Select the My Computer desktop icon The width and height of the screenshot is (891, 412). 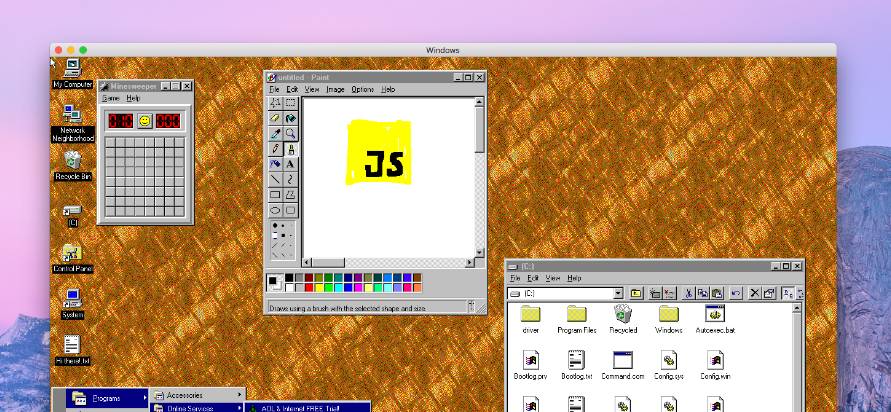point(72,73)
